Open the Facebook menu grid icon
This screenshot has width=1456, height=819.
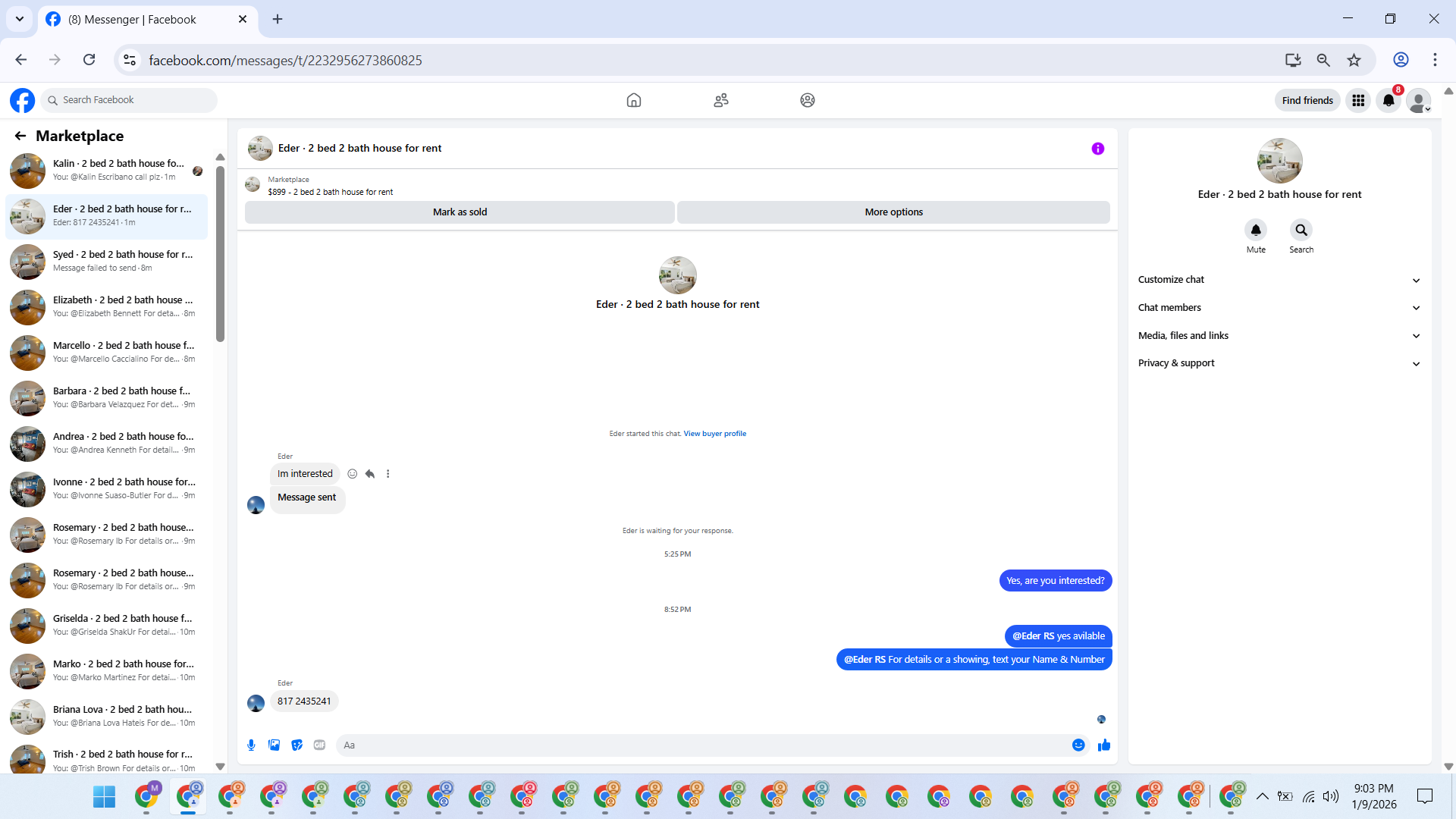1357,100
